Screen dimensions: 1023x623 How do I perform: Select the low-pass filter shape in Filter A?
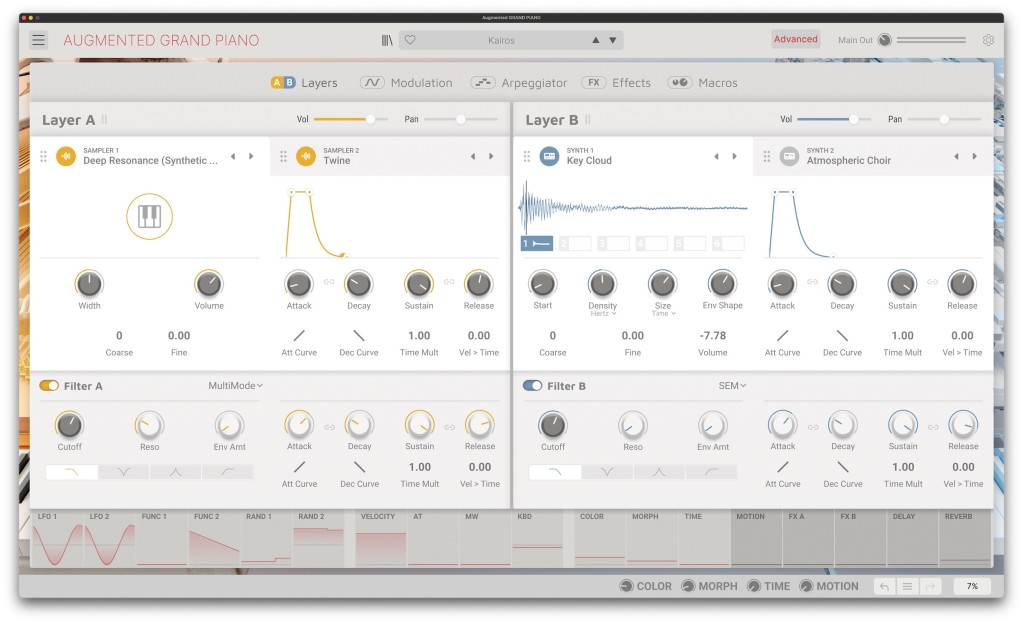tap(72, 472)
